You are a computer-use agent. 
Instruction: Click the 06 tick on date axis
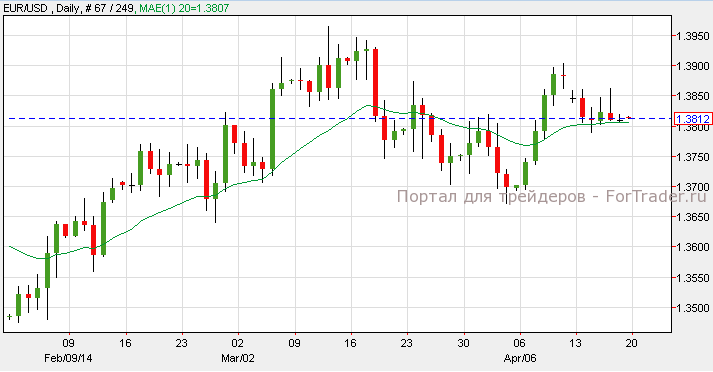pos(519,343)
